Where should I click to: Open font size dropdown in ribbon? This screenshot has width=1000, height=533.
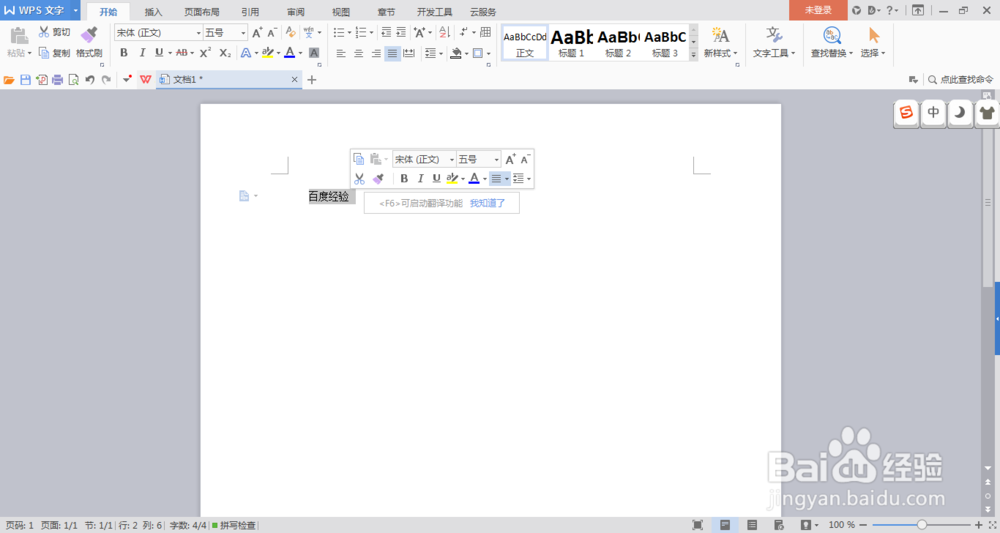pos(243,33)
